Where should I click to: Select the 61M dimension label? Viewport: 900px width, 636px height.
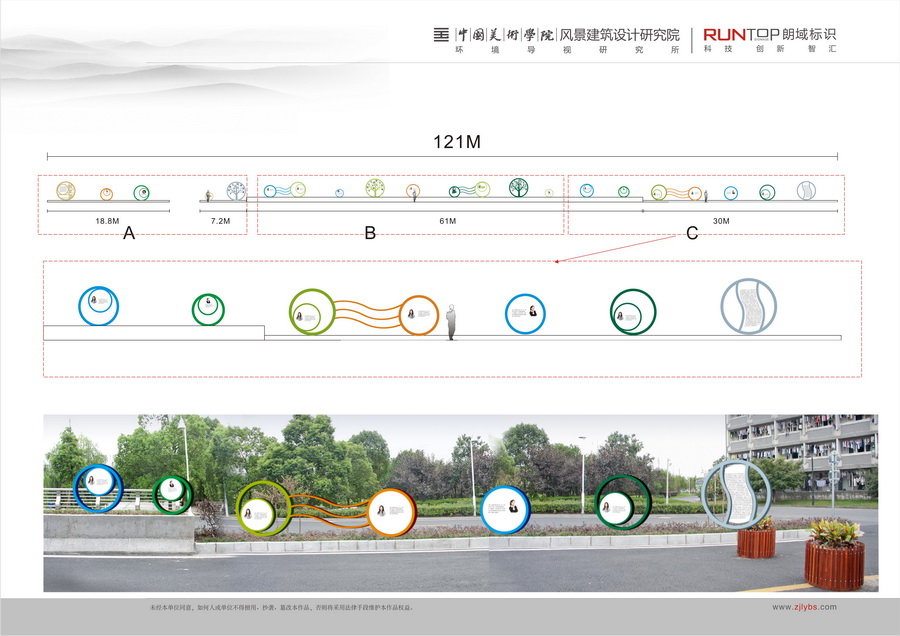pos(448,220)
